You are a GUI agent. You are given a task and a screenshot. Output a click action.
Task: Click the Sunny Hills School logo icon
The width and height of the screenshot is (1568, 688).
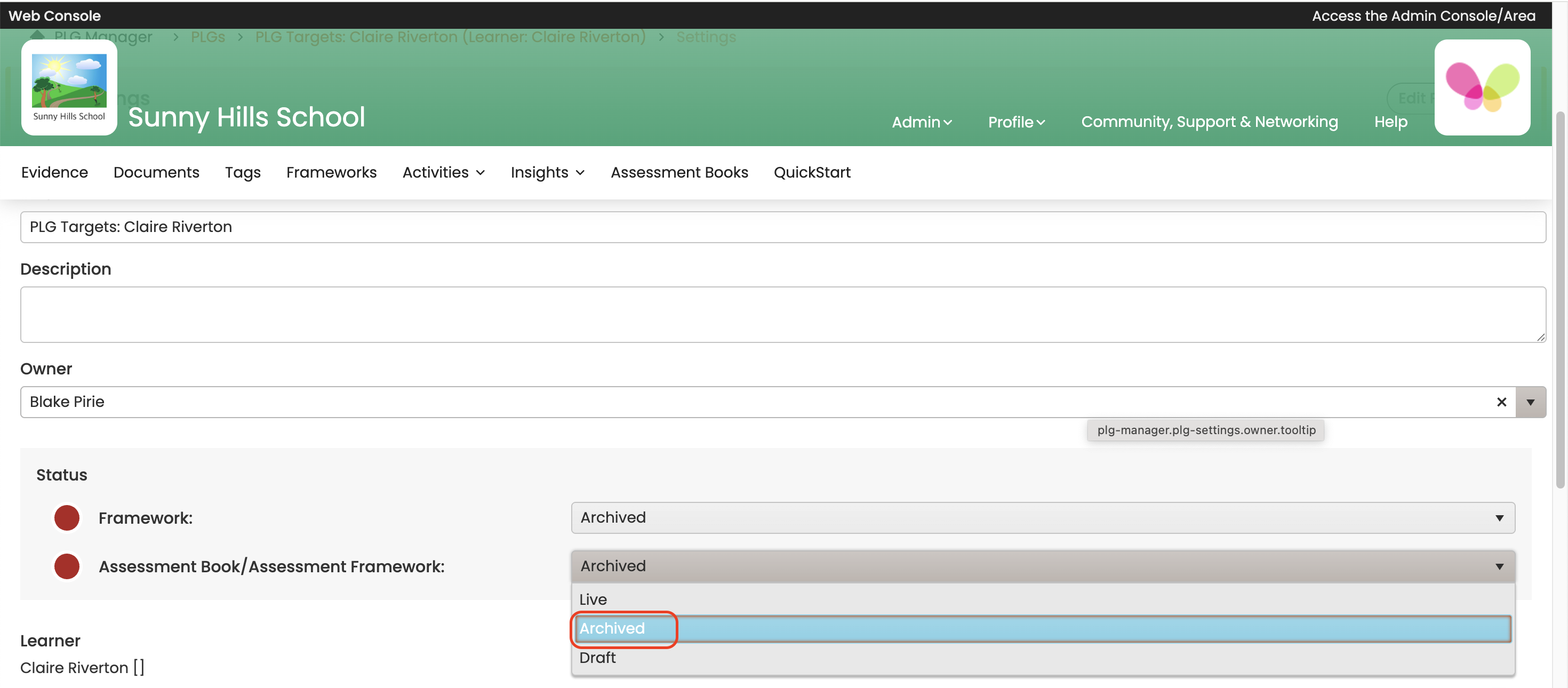click(69, 87)
